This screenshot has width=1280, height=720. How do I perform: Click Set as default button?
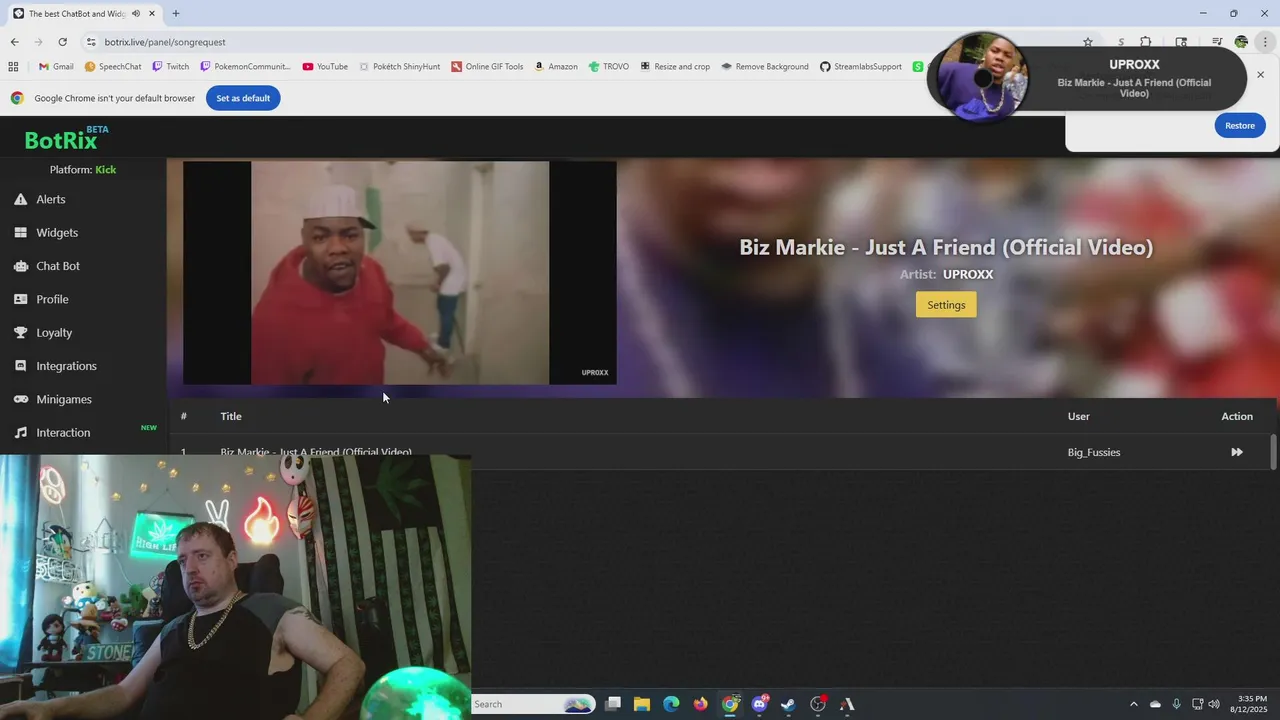coord(243,98)
